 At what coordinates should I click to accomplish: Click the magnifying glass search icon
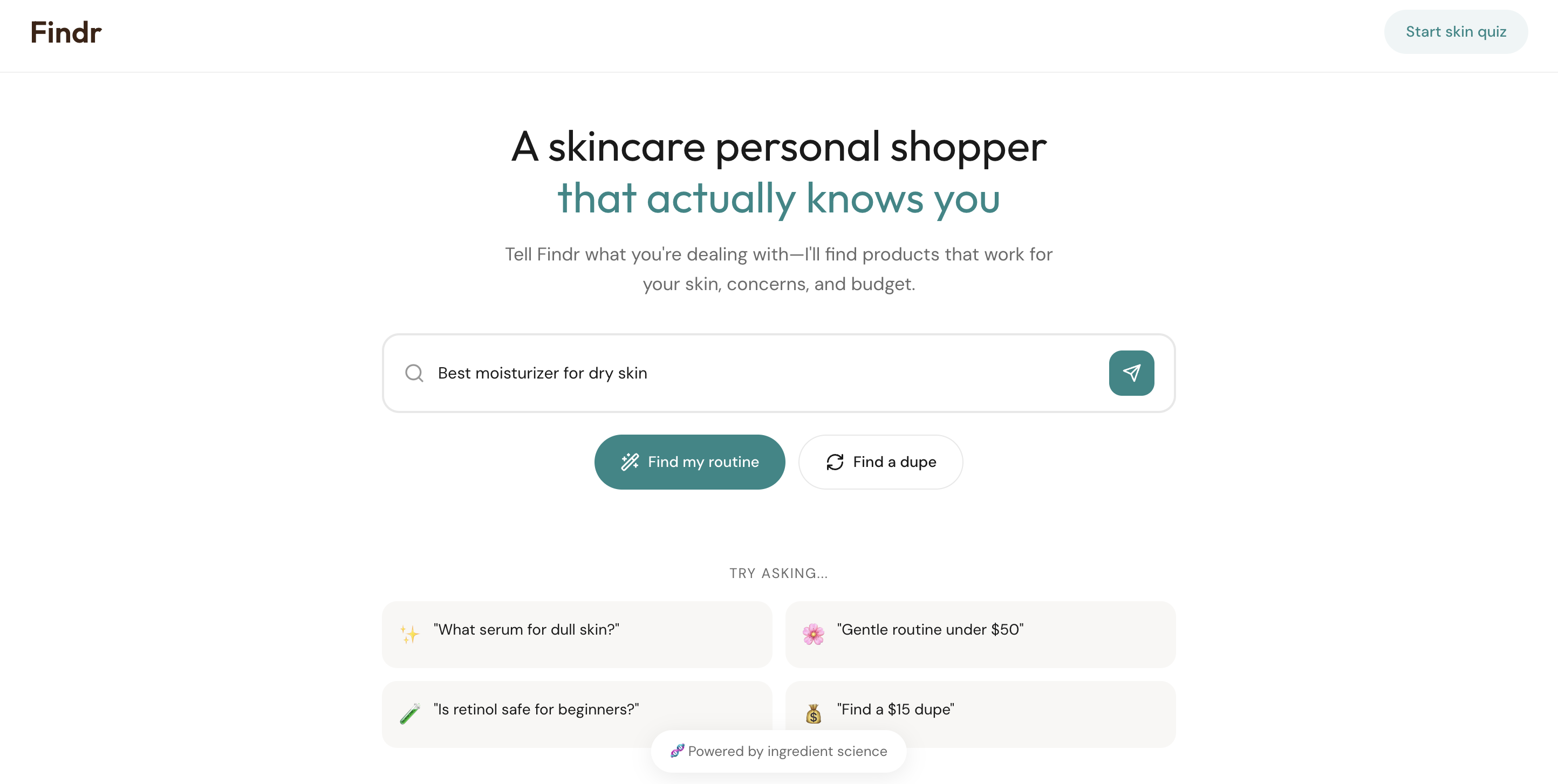click(414, 373)
